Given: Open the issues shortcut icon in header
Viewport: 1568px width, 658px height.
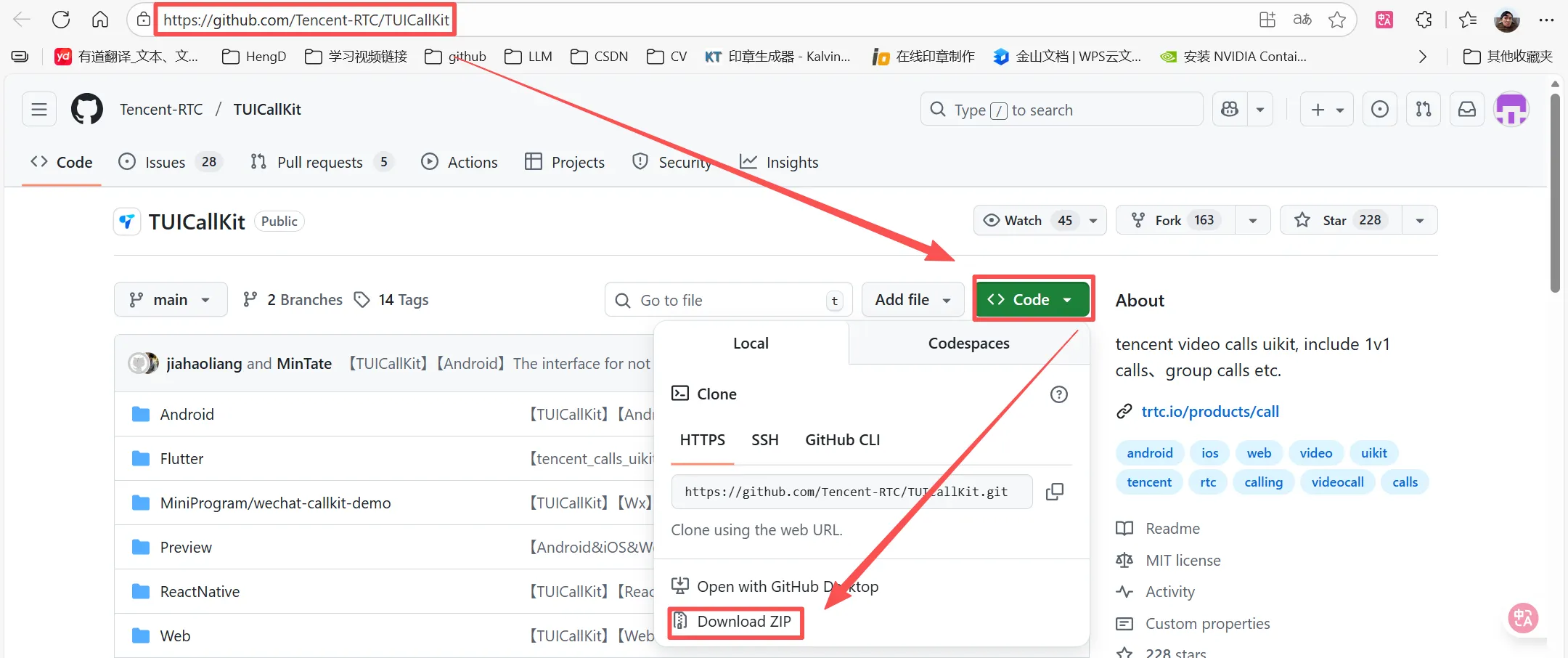Looking at the screenshot, I should click(x=1380, y=110).
